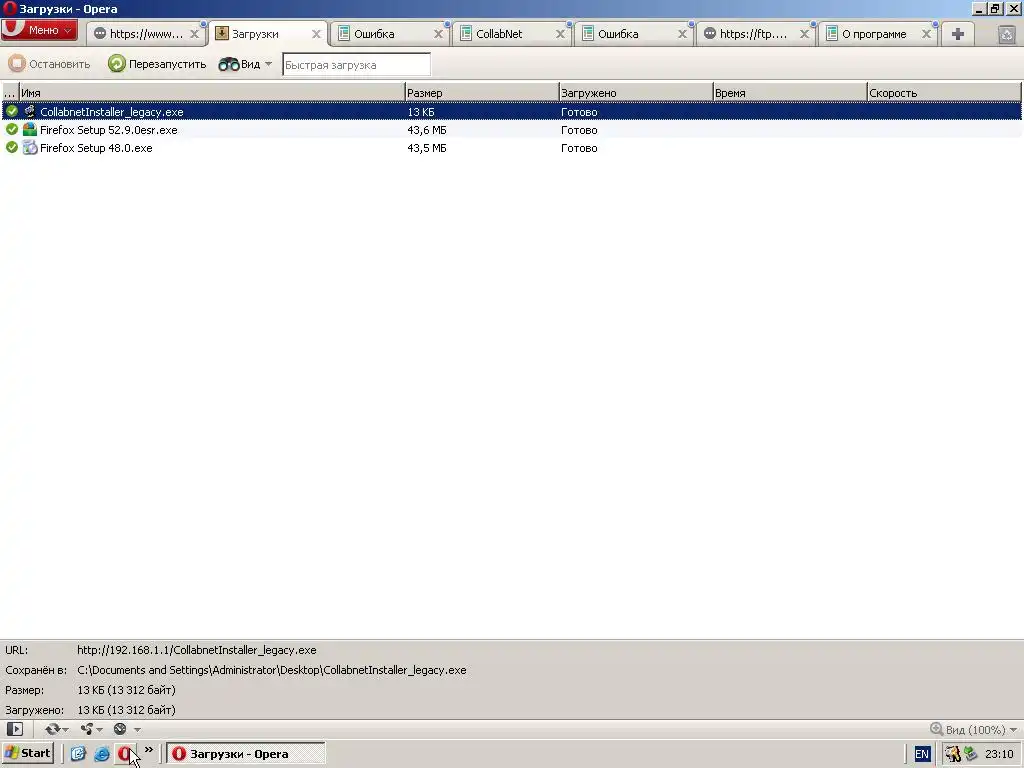Image resolution: width=1024 pixels, height=768 pixels.
Task: Click the Остановить stop button
Action: point(50,64)
